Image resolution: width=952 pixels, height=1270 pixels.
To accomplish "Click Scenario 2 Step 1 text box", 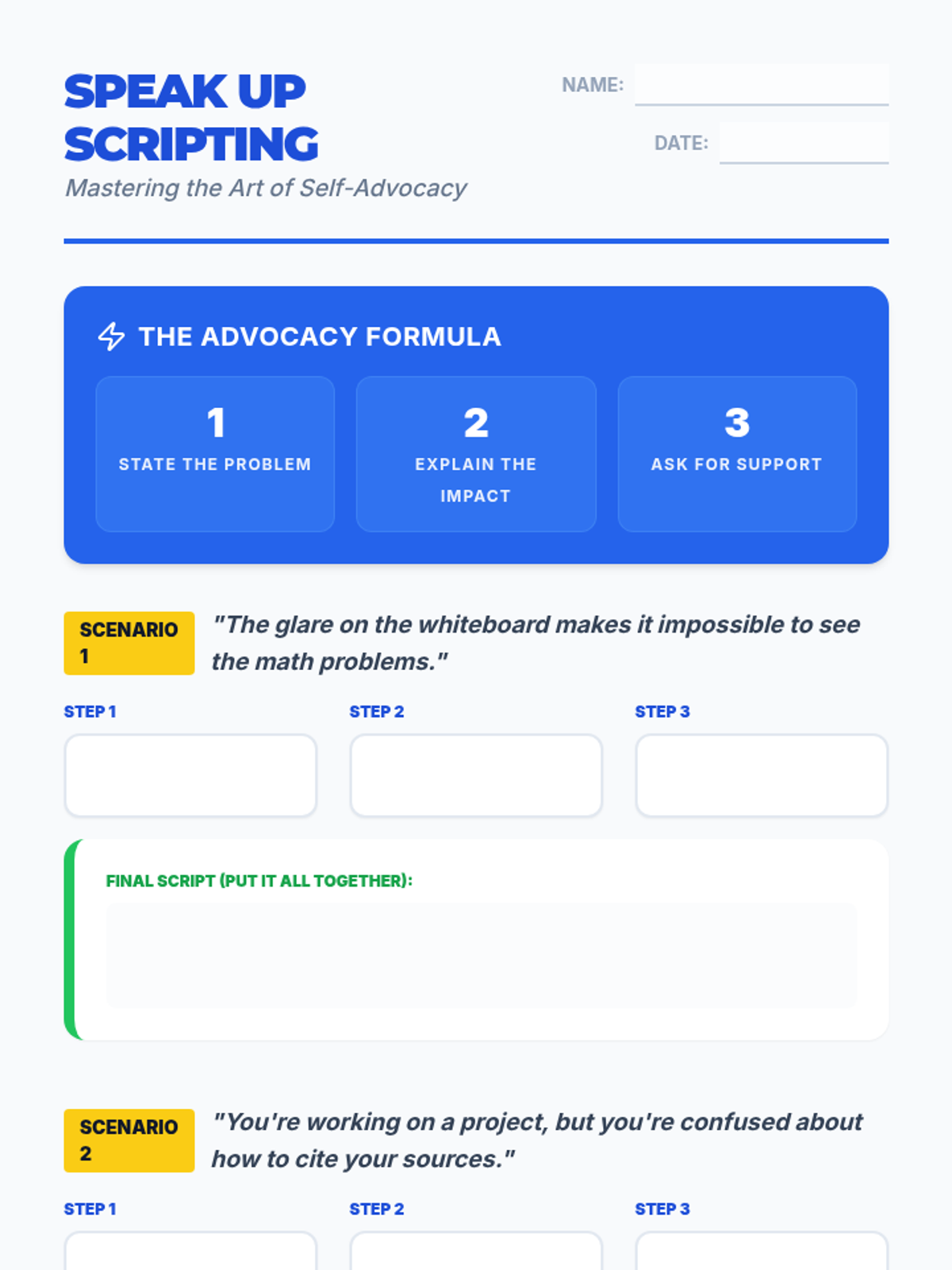I will (190, 1251).
